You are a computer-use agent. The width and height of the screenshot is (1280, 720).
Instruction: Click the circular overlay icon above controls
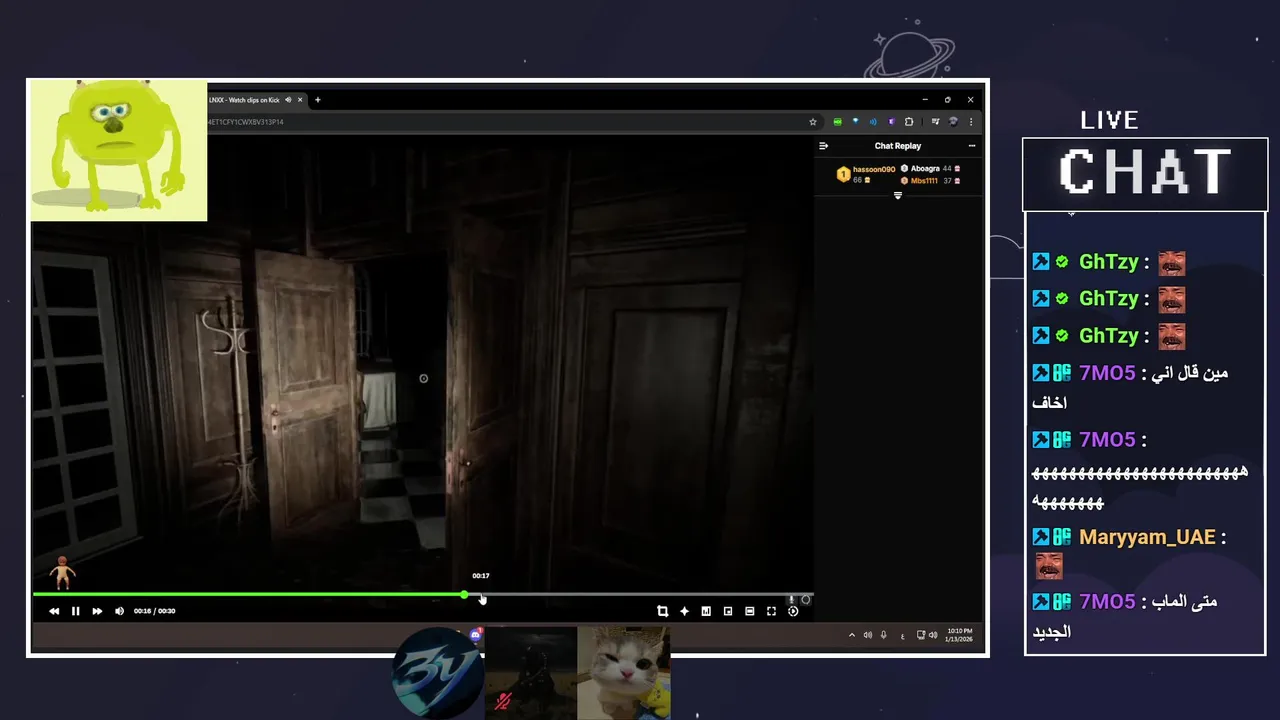coord(806,600)
